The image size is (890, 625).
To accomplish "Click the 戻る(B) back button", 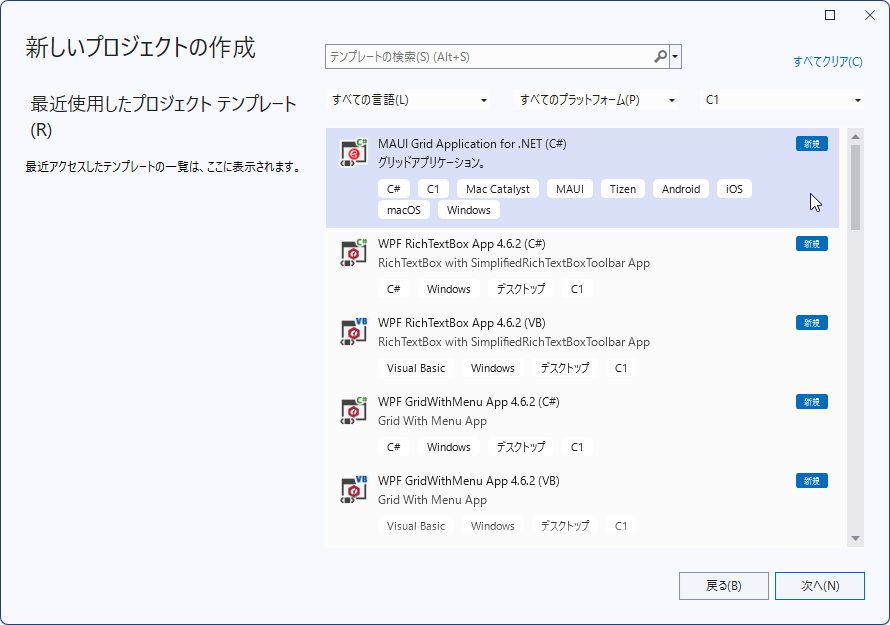I will 724,586.
